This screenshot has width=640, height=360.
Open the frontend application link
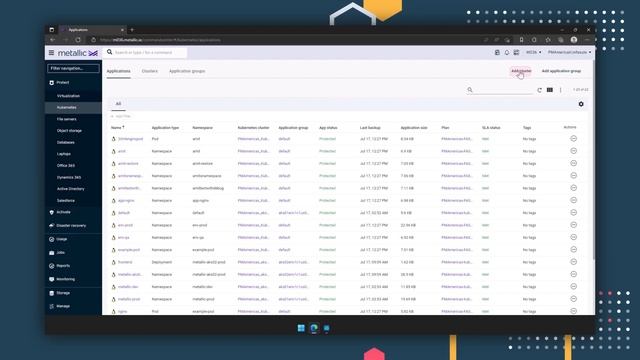click(125, 262)
